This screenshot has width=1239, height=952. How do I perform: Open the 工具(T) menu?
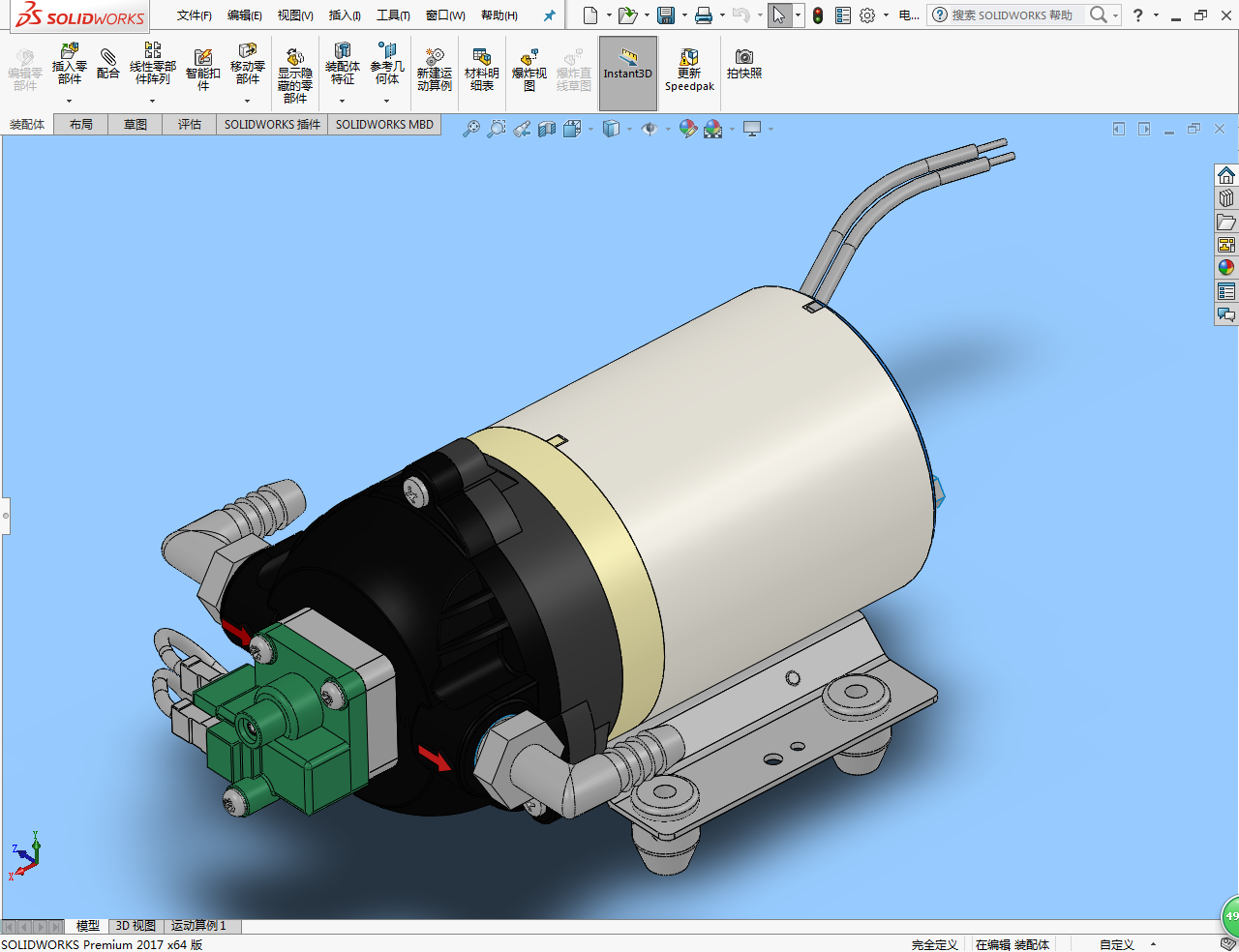[393, 15]
